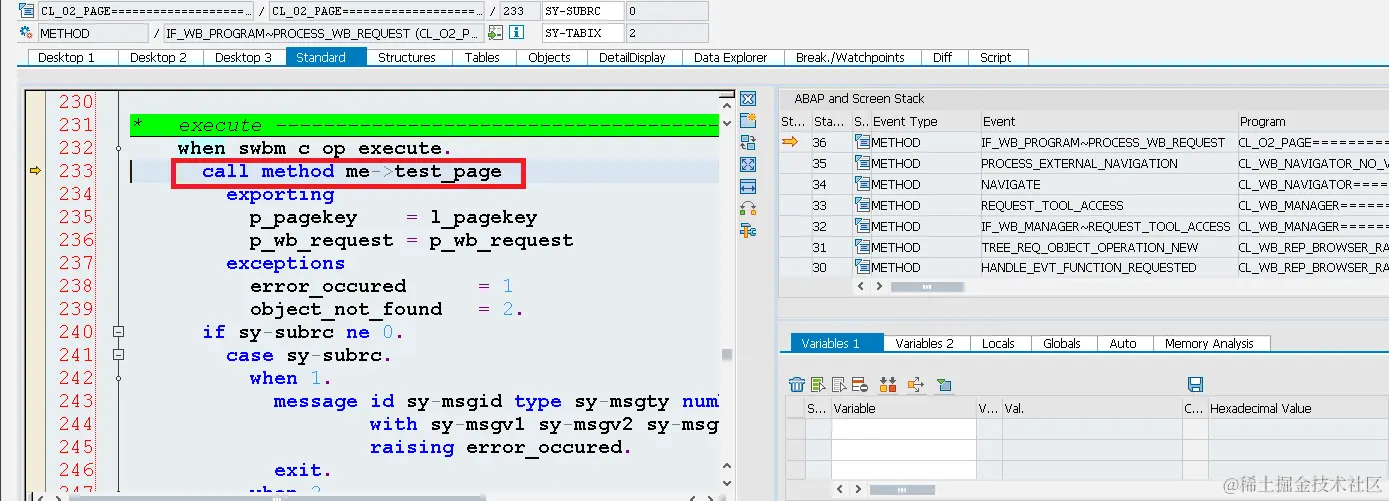Click the gear icon left of the METHOD field
Viewport: 1389px width, 501px height.
tap(26, 32)
